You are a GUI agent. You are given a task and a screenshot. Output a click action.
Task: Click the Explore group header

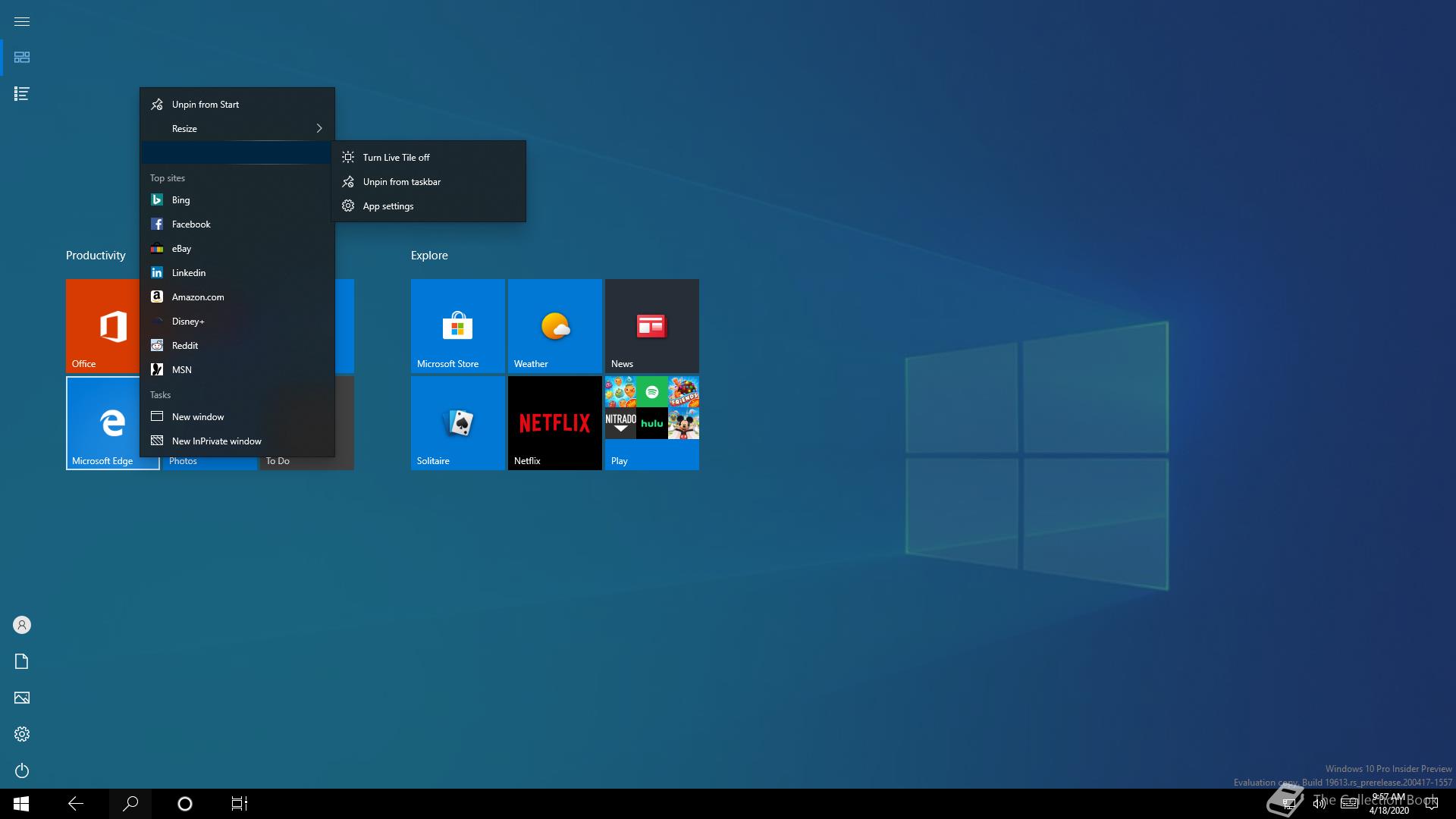(429, 256)
